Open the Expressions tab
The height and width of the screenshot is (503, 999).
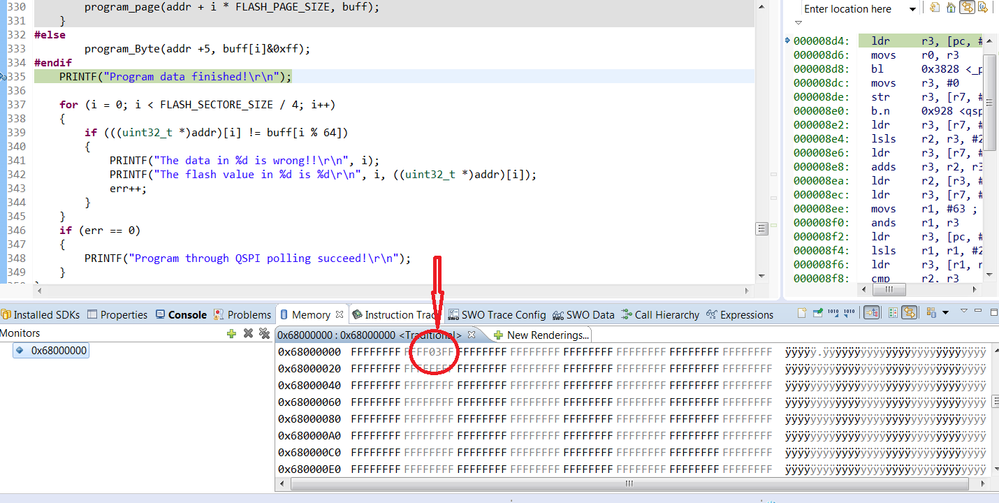(740, 314)
